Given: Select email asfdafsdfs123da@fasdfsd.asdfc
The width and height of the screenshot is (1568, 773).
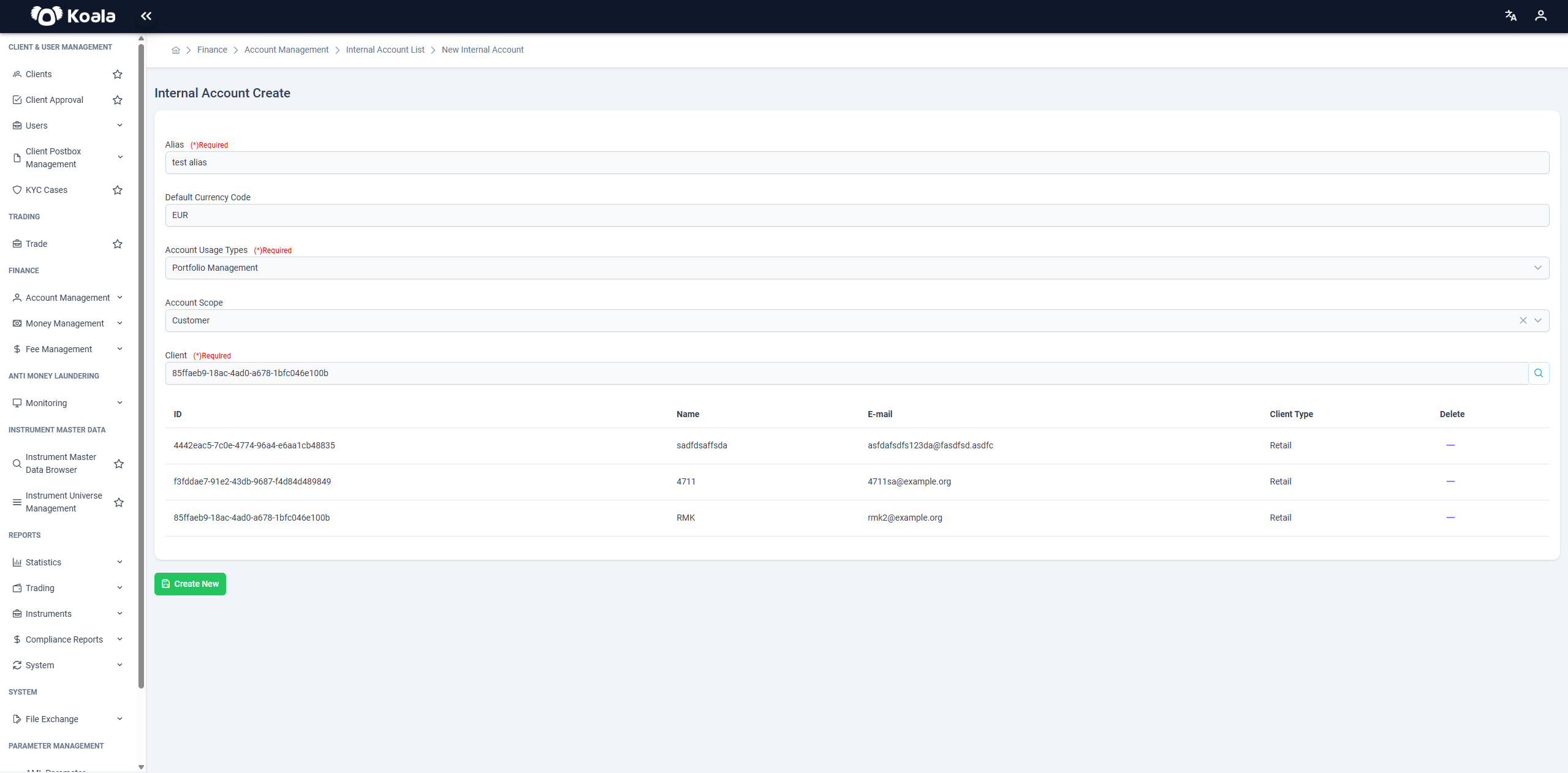Looking at the screenshot, I should click(x=930, y=445).
